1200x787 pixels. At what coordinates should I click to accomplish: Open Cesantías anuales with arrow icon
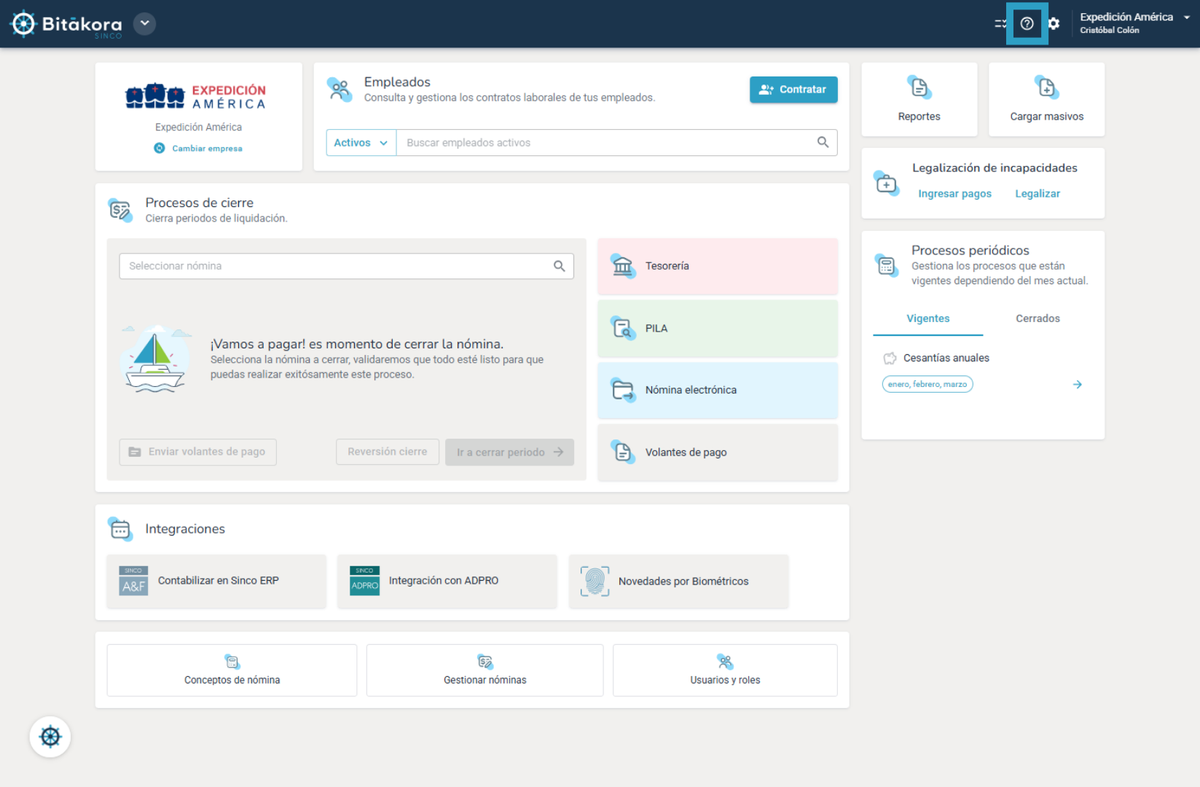[x=1077, y=384]
